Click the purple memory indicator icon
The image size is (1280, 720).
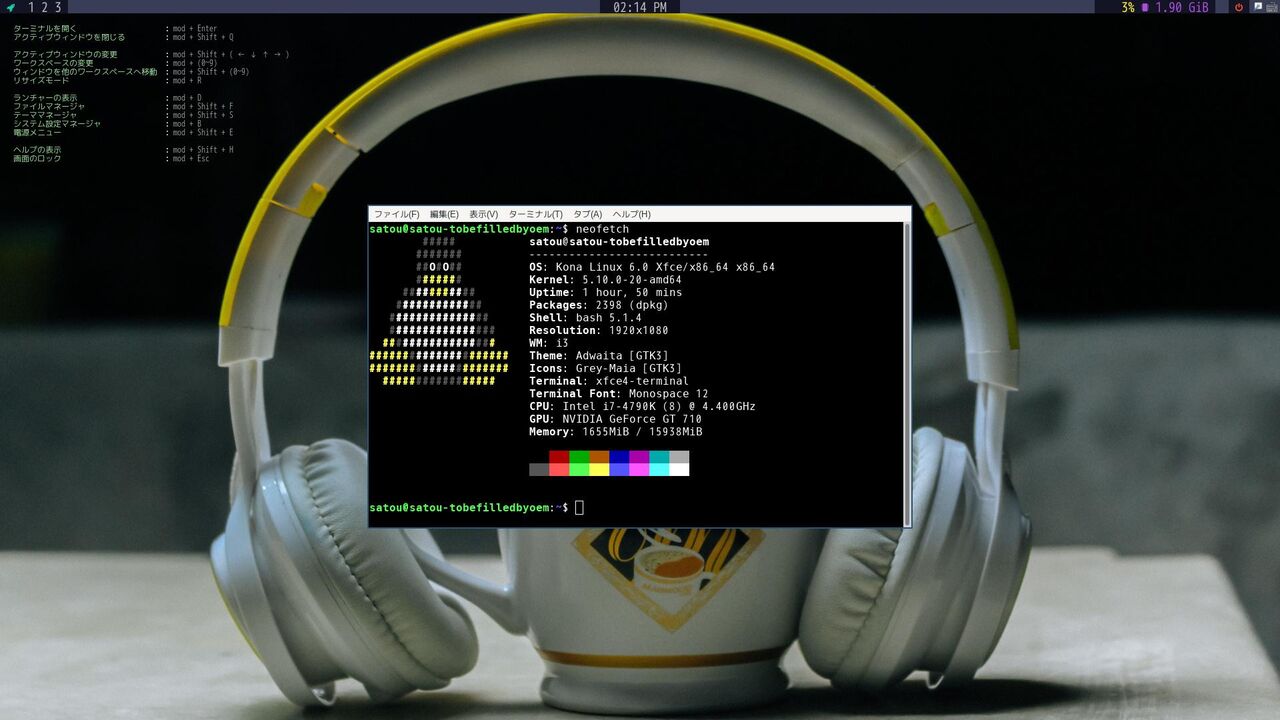coord(1145,7)
